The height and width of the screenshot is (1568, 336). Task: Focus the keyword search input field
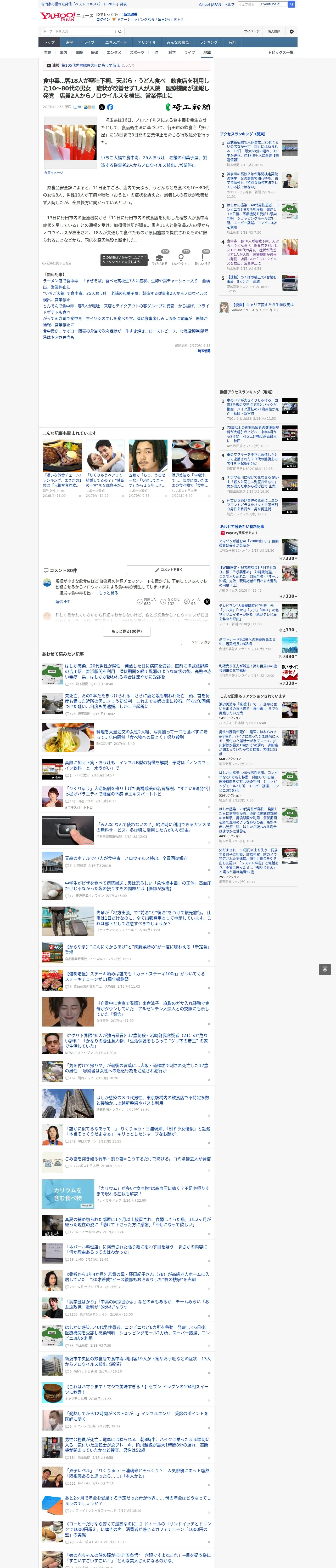[x=79, y=32]
